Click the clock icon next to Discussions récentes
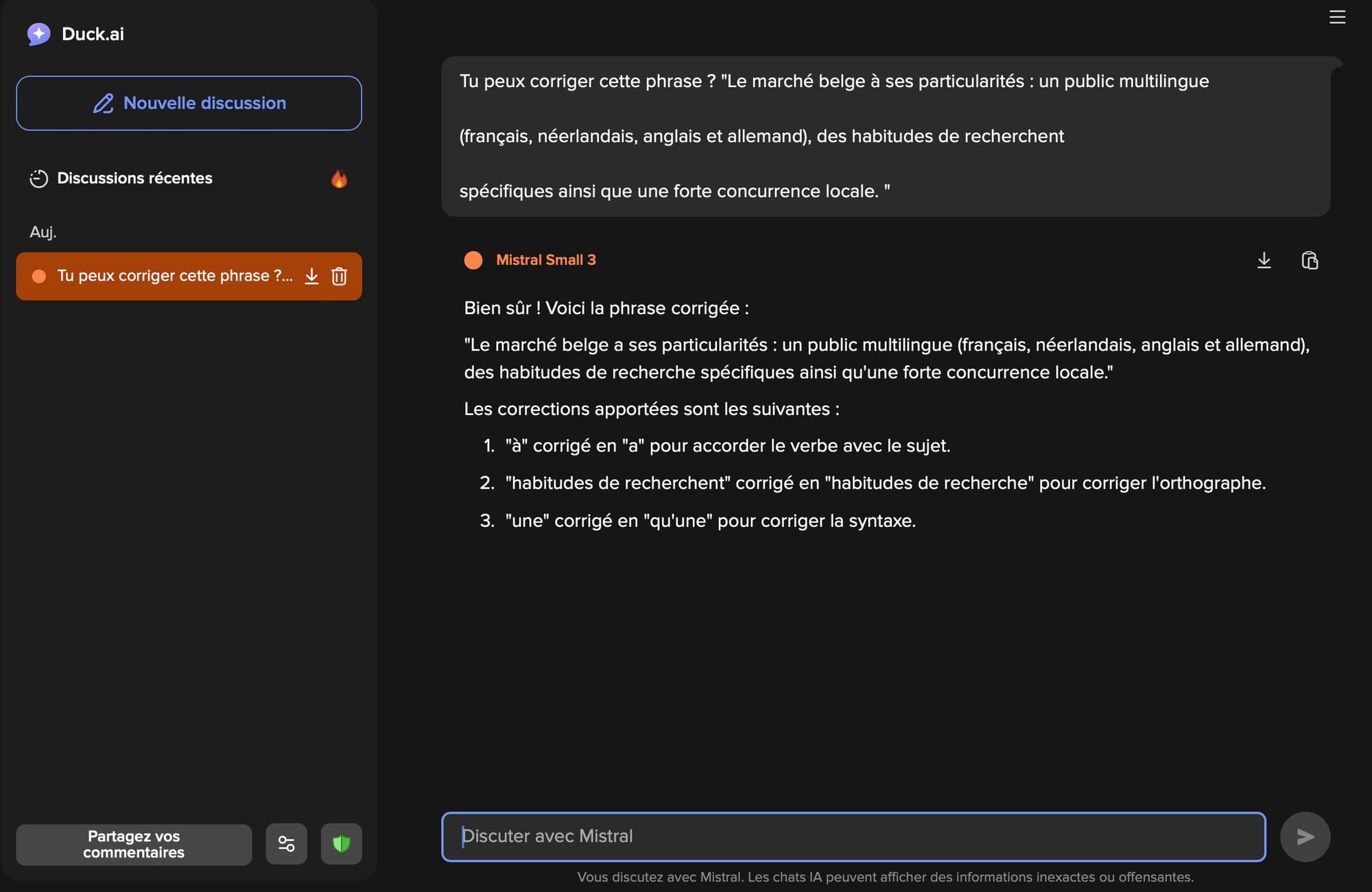Image resolution: width=1372 pixels, height=892 pixels. tap(38, 178)
